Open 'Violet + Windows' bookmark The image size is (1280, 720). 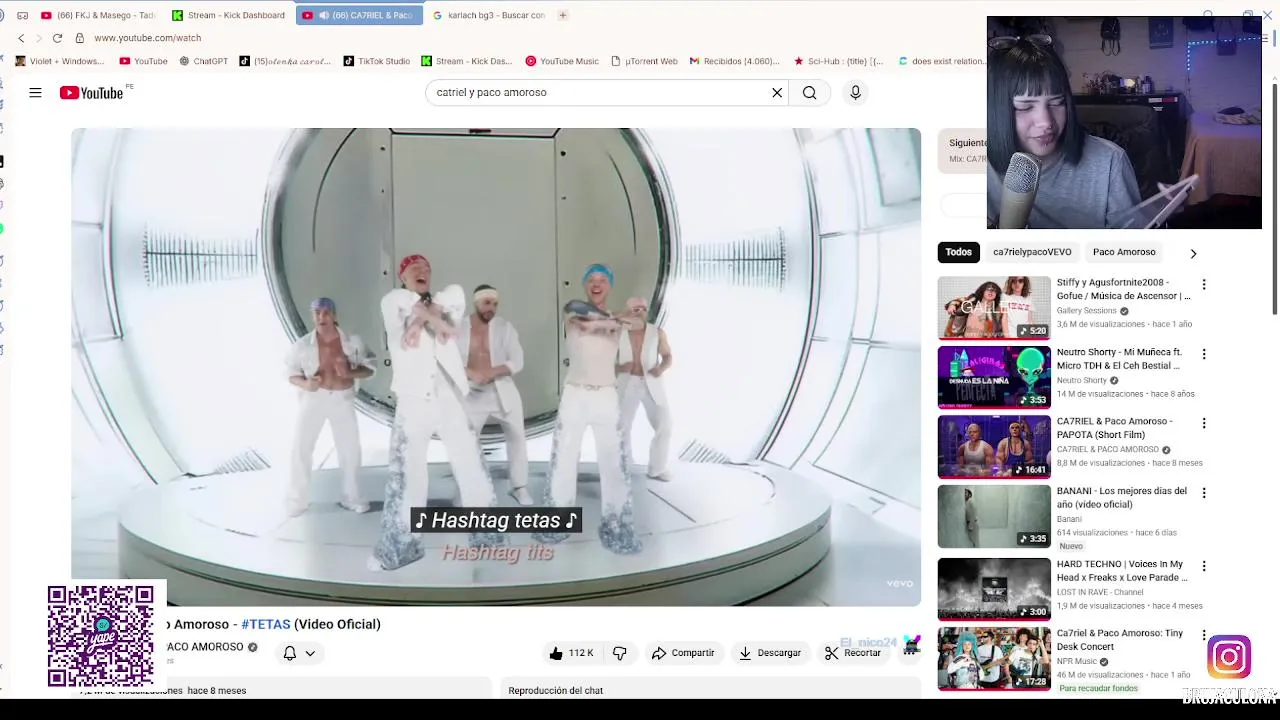click(x=60, y=61)
